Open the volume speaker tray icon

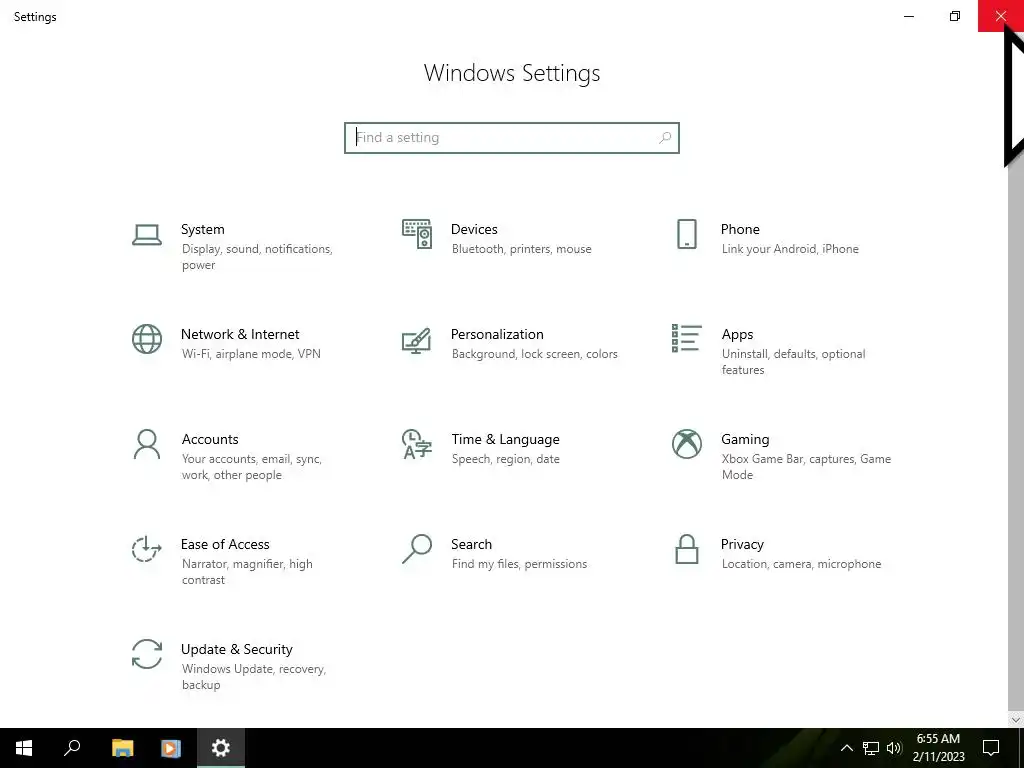tap(895, 748)
